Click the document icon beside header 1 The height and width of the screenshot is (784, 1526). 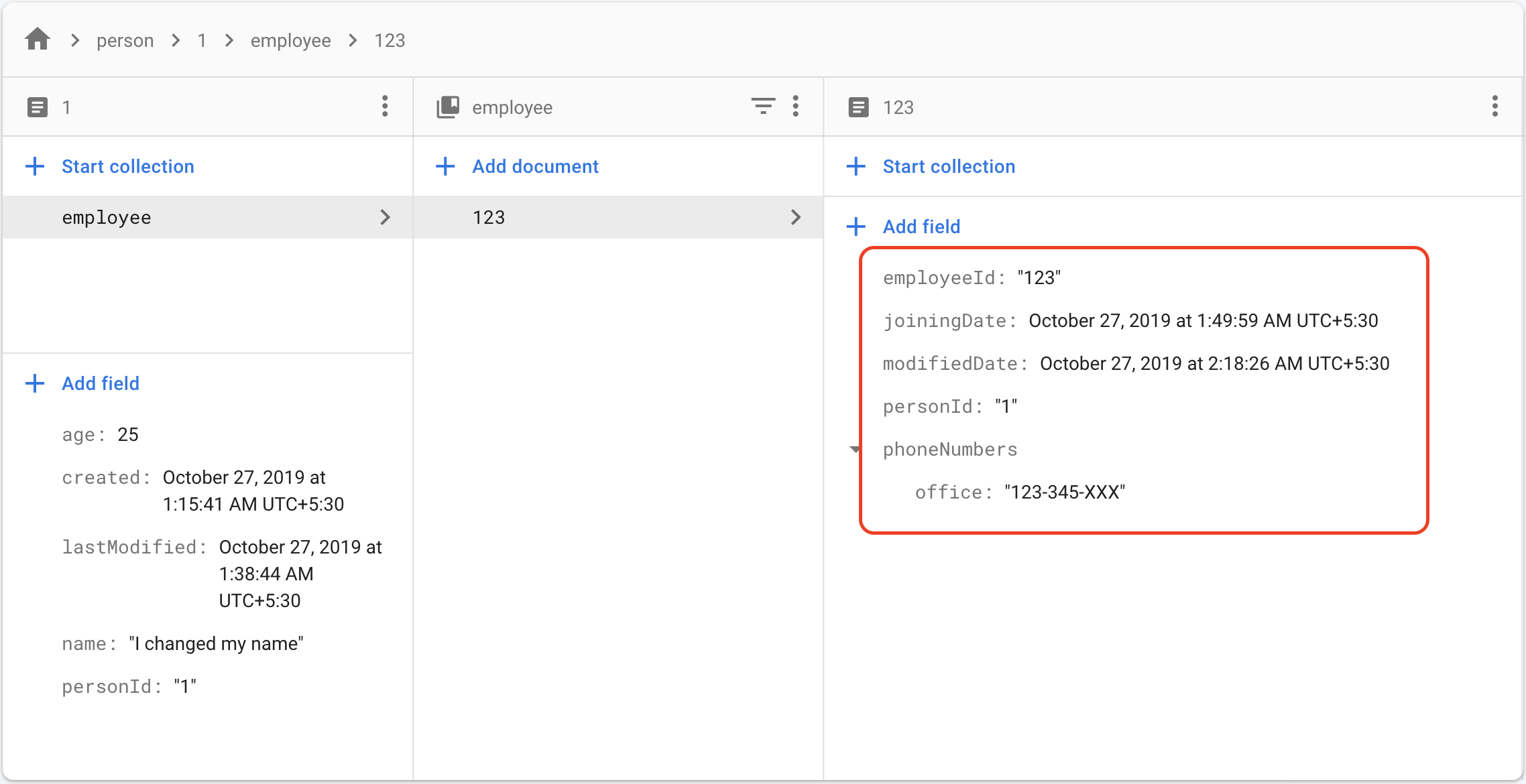(x=38, y=107)
